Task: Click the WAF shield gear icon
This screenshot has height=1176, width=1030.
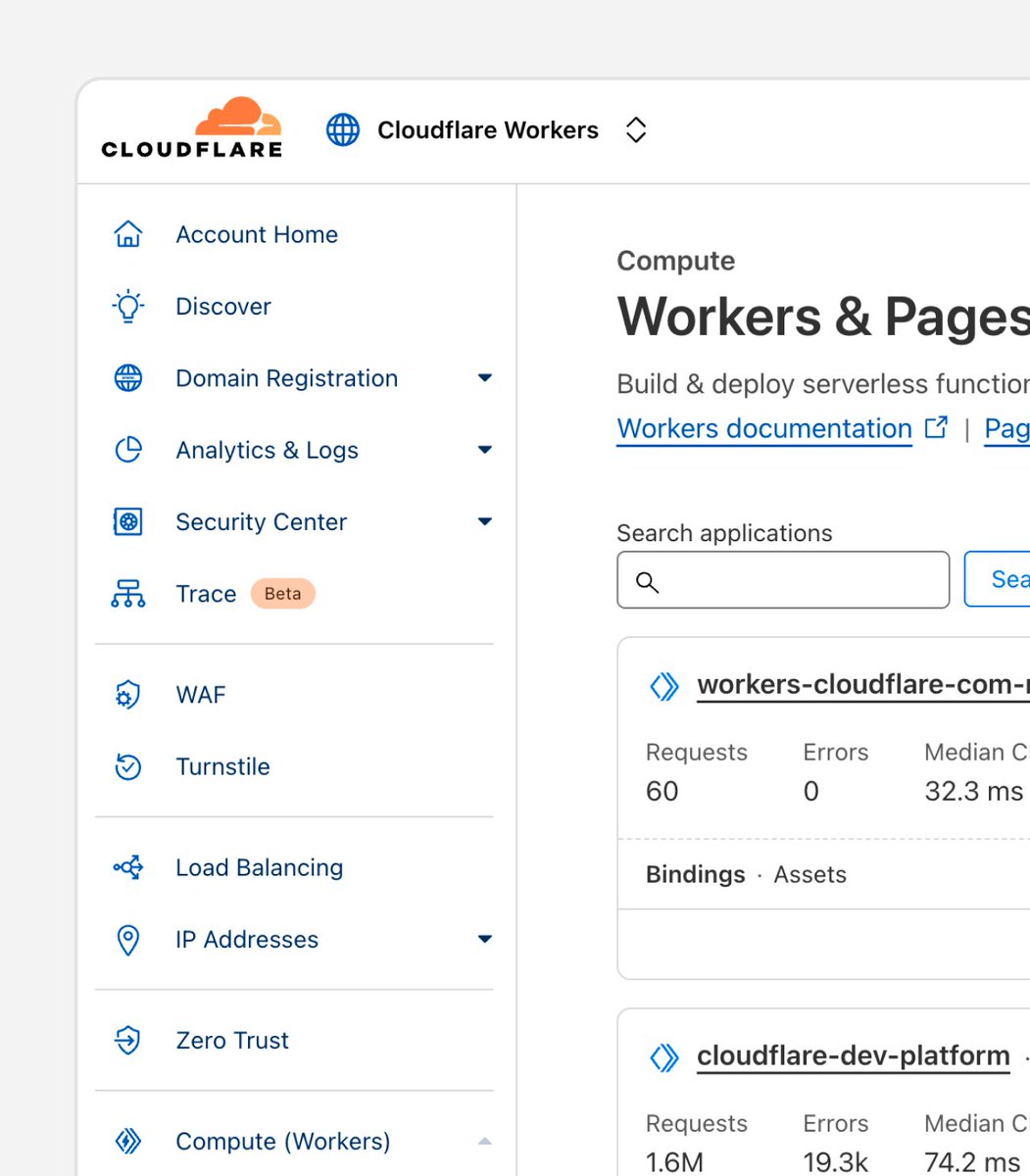Action: (128, 695)
